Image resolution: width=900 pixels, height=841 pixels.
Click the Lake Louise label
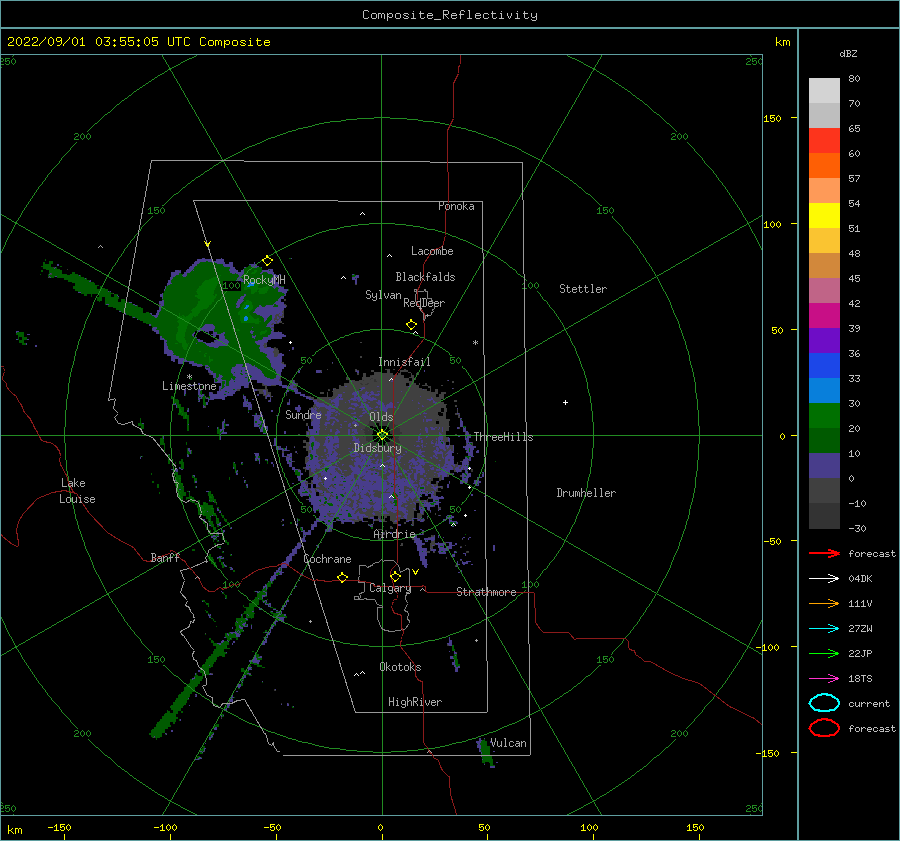click(x=77, y=491)
